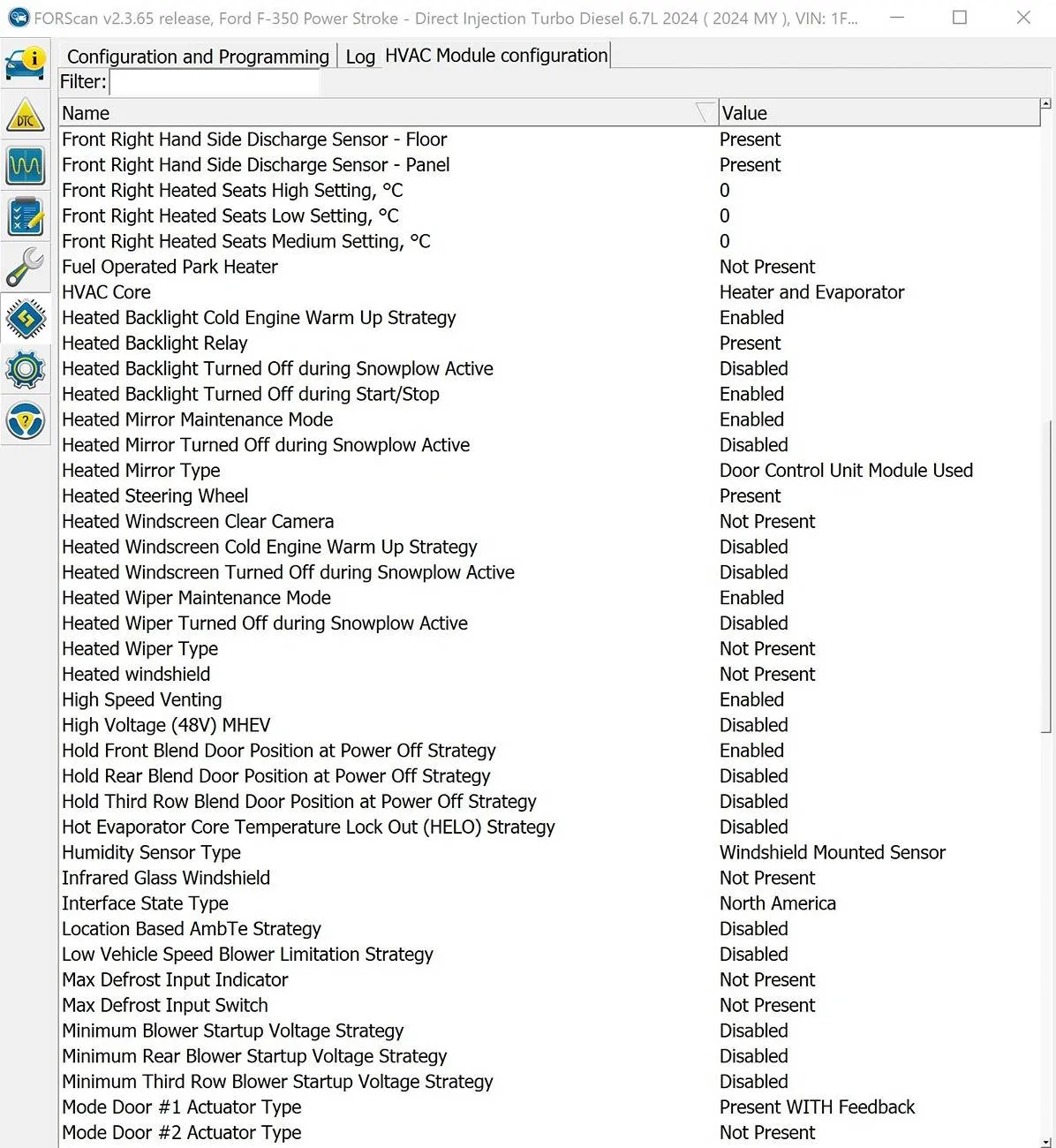Select the Fuel Operated Park Heater row
This screenshot has width=1056, height=1148.
pos(170,267)
